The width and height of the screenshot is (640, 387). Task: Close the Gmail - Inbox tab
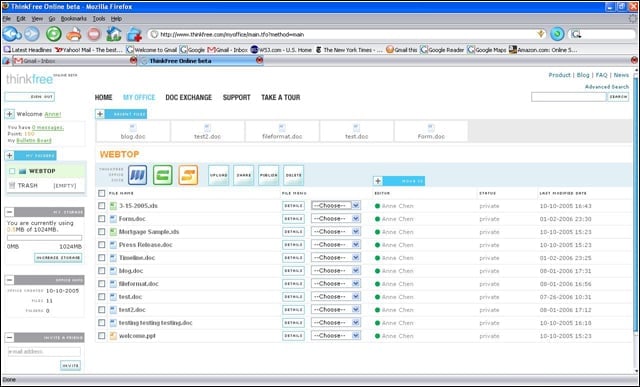[133, 60]
